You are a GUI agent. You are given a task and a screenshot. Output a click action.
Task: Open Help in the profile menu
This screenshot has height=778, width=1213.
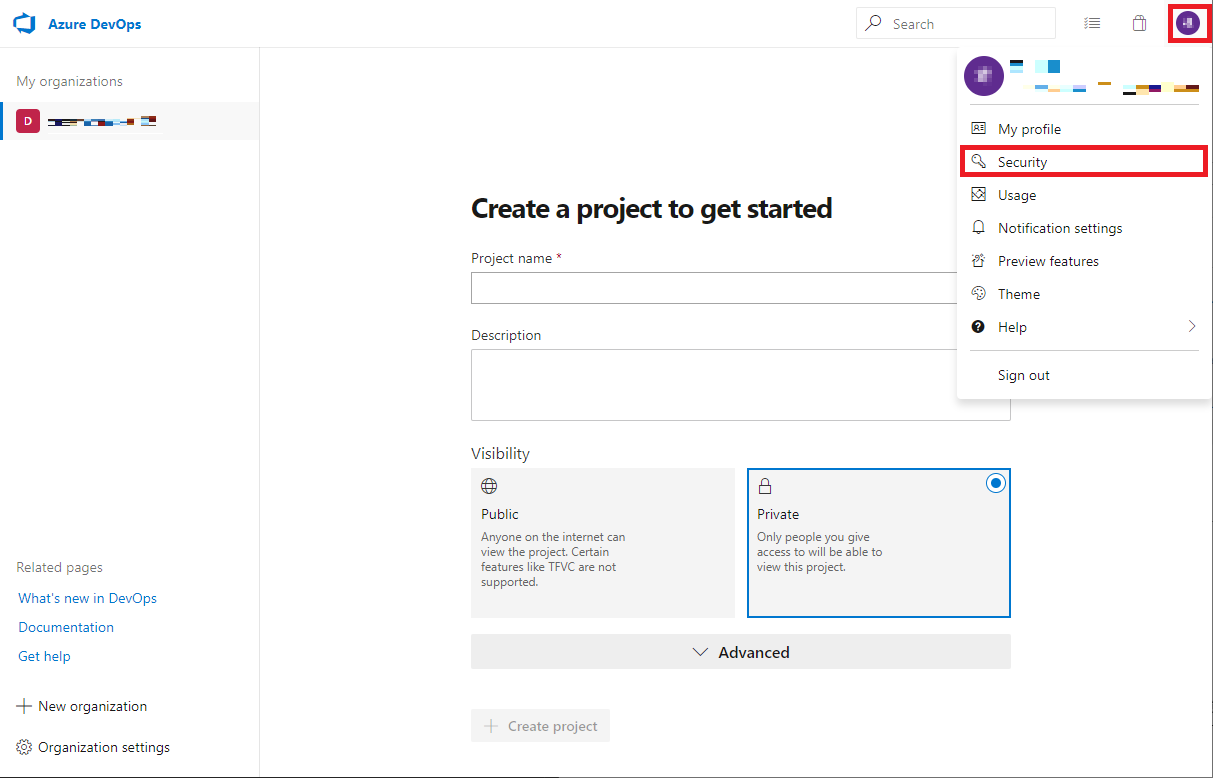point(1084,326)
